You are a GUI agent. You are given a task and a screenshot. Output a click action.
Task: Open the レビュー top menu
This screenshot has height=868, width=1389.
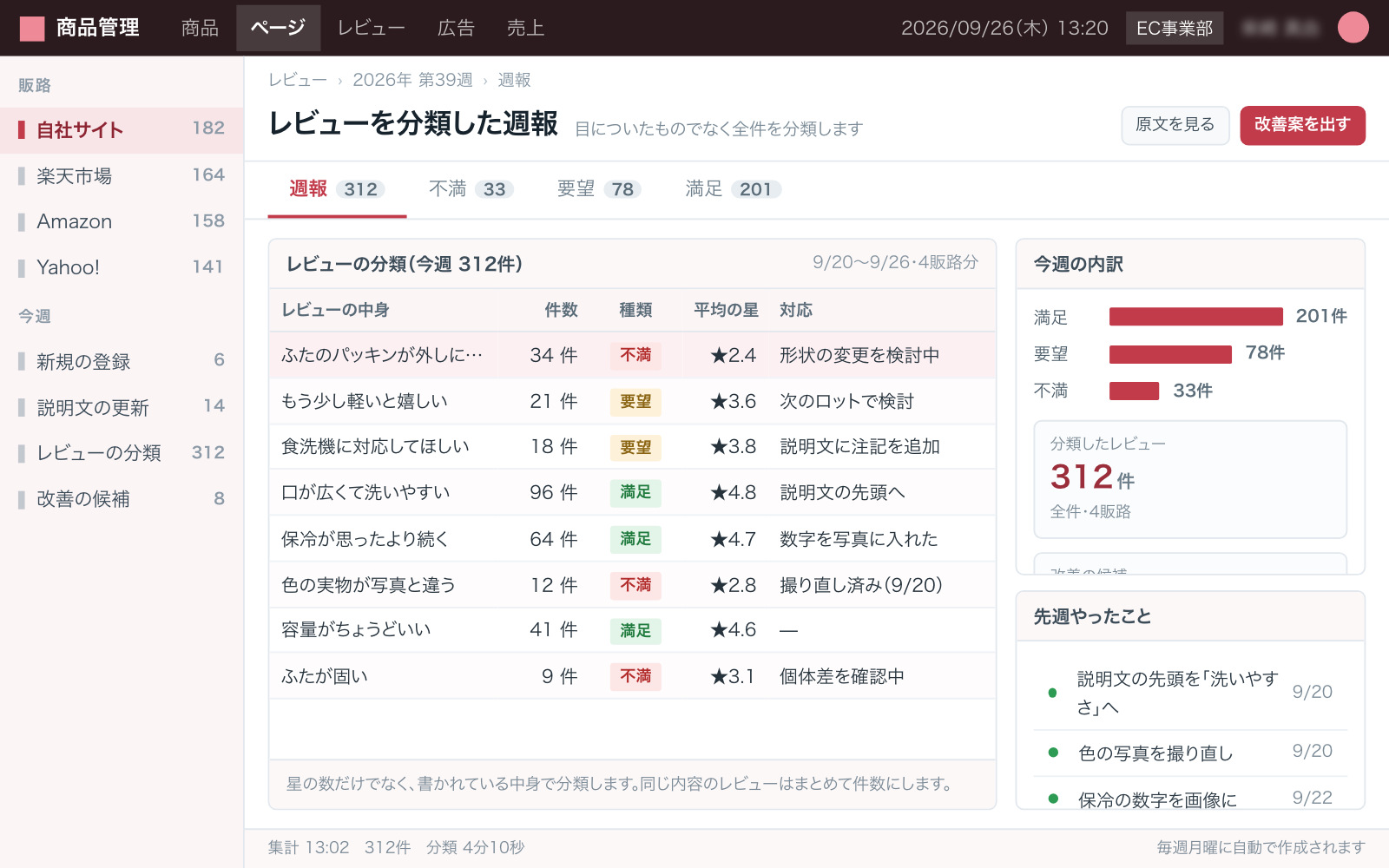point(371,28)
